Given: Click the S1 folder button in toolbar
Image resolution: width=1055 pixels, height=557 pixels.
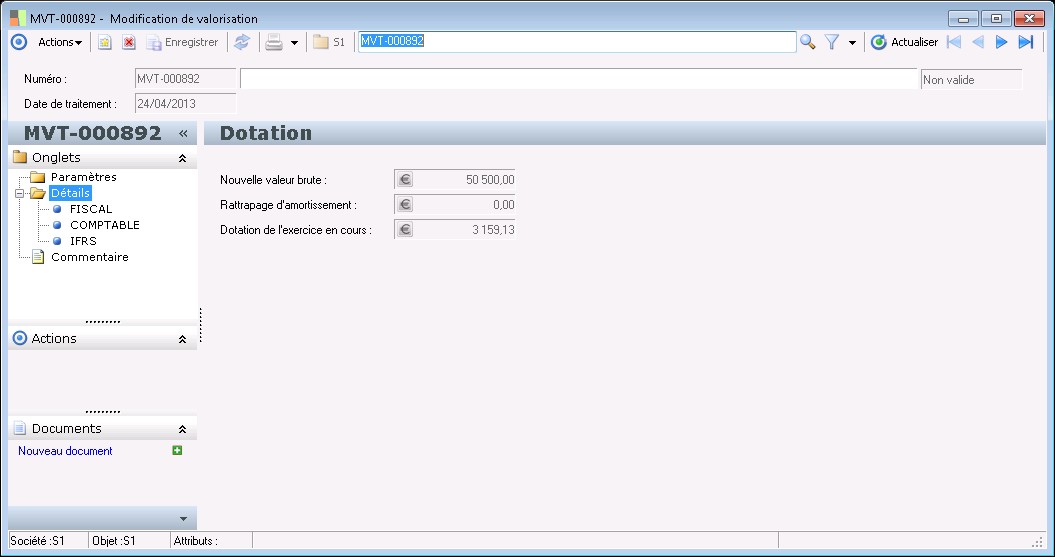Looking at the screenshot, I should pos(329,42).
